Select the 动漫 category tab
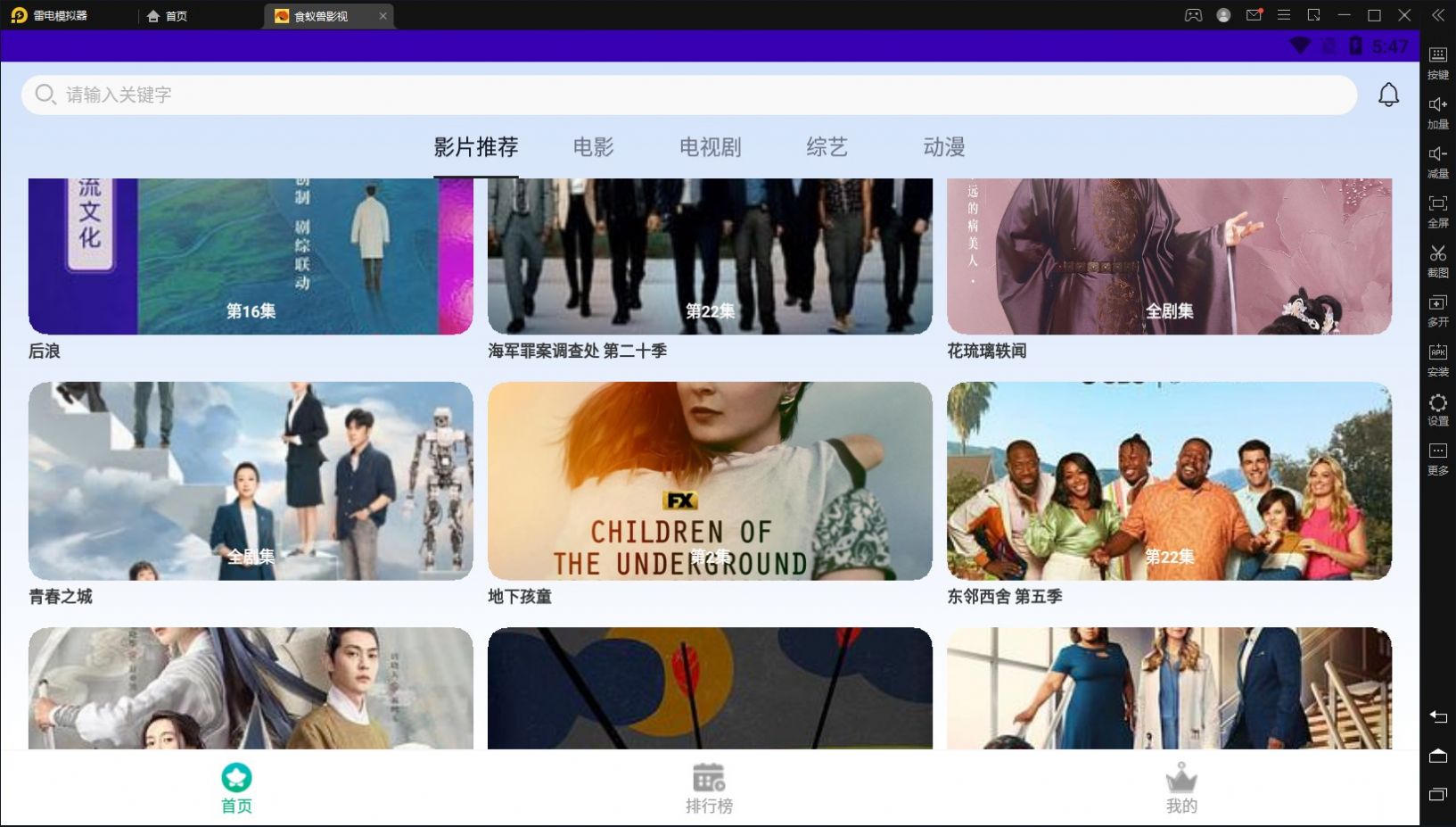The height and width of the screenshot is (827, 1456). 943,147
